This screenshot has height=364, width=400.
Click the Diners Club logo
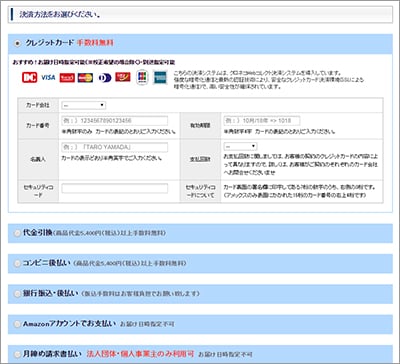tap(105, 78)
